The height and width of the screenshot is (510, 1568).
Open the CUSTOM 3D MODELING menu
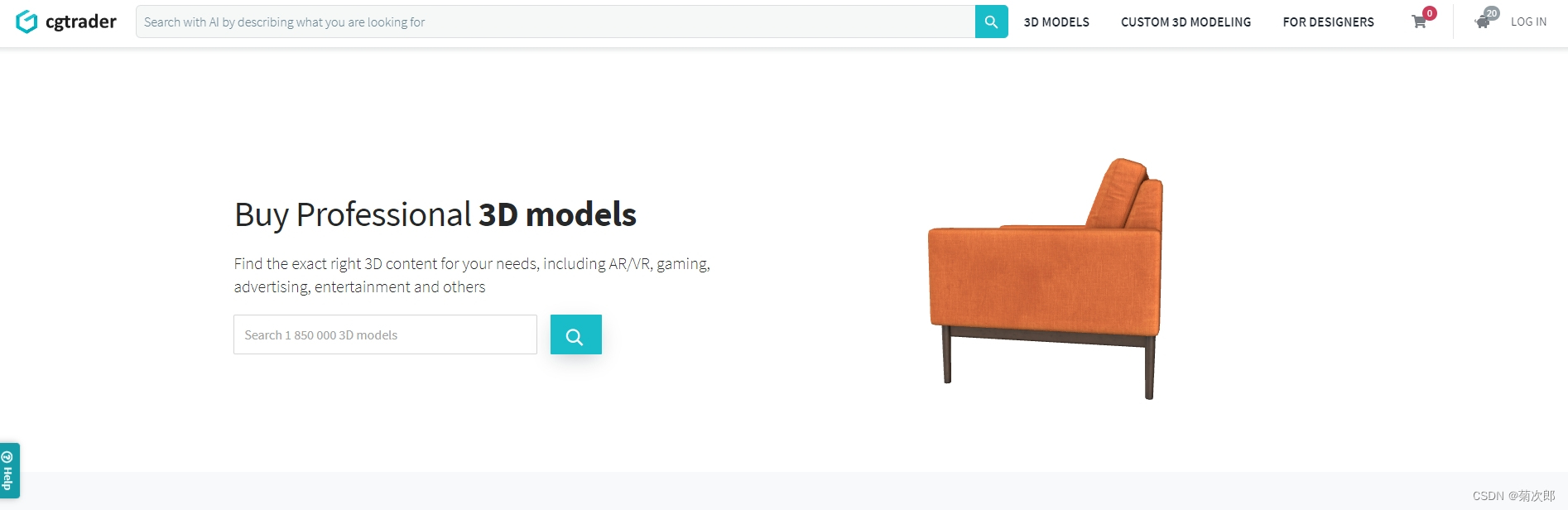click(1186, 22)
